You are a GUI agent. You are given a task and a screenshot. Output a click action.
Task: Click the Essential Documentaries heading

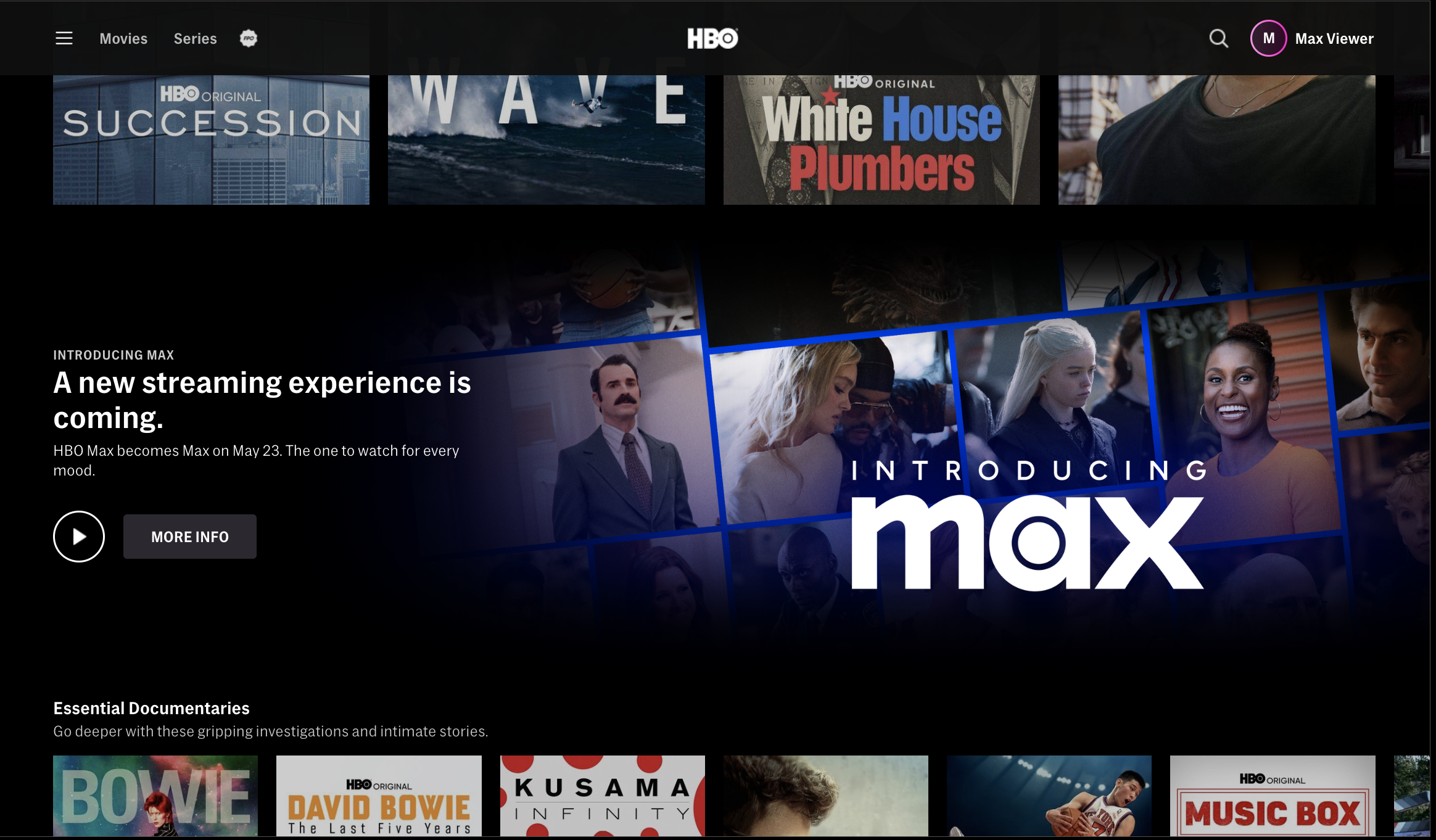click(152, 708)
